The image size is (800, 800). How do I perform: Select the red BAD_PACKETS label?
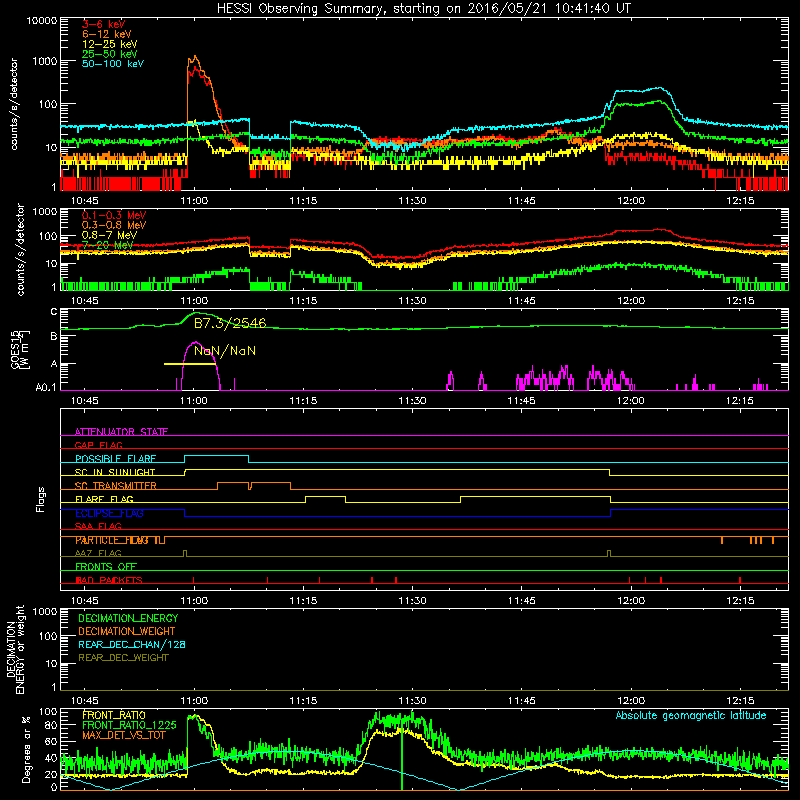point(109,580)
